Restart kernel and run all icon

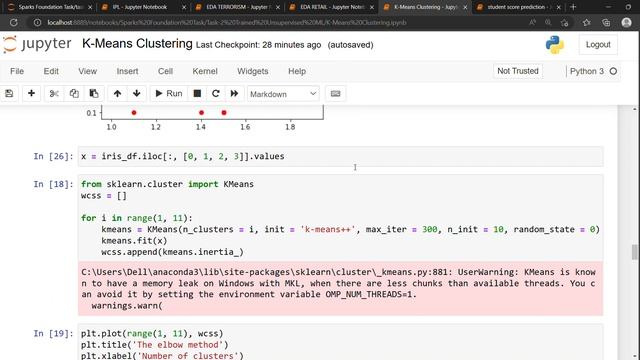pyautogui.click(x=234, y=93)
